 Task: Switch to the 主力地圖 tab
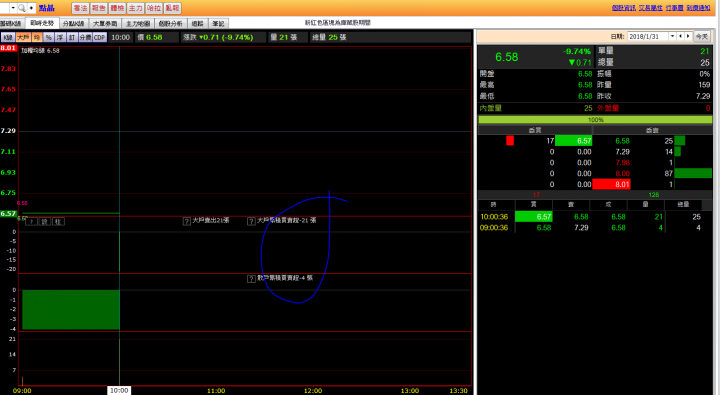(x=138, y=23)
